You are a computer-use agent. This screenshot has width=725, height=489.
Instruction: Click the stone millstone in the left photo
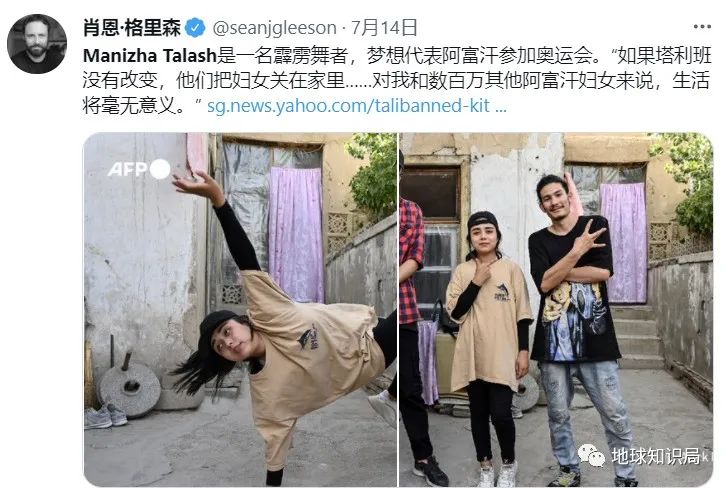[129, 388]
